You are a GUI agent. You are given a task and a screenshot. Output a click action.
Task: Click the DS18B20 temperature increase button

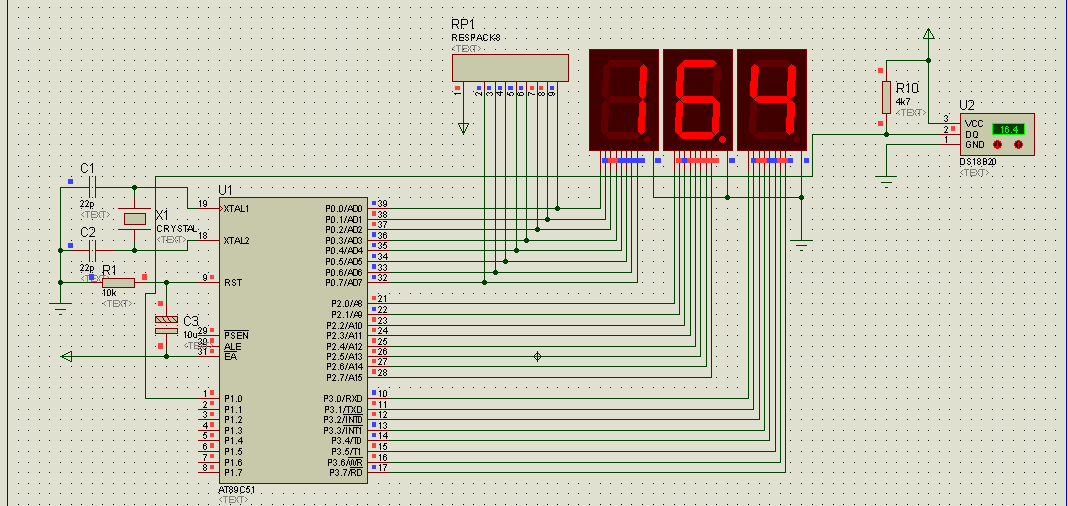[x=1018, y=144]
